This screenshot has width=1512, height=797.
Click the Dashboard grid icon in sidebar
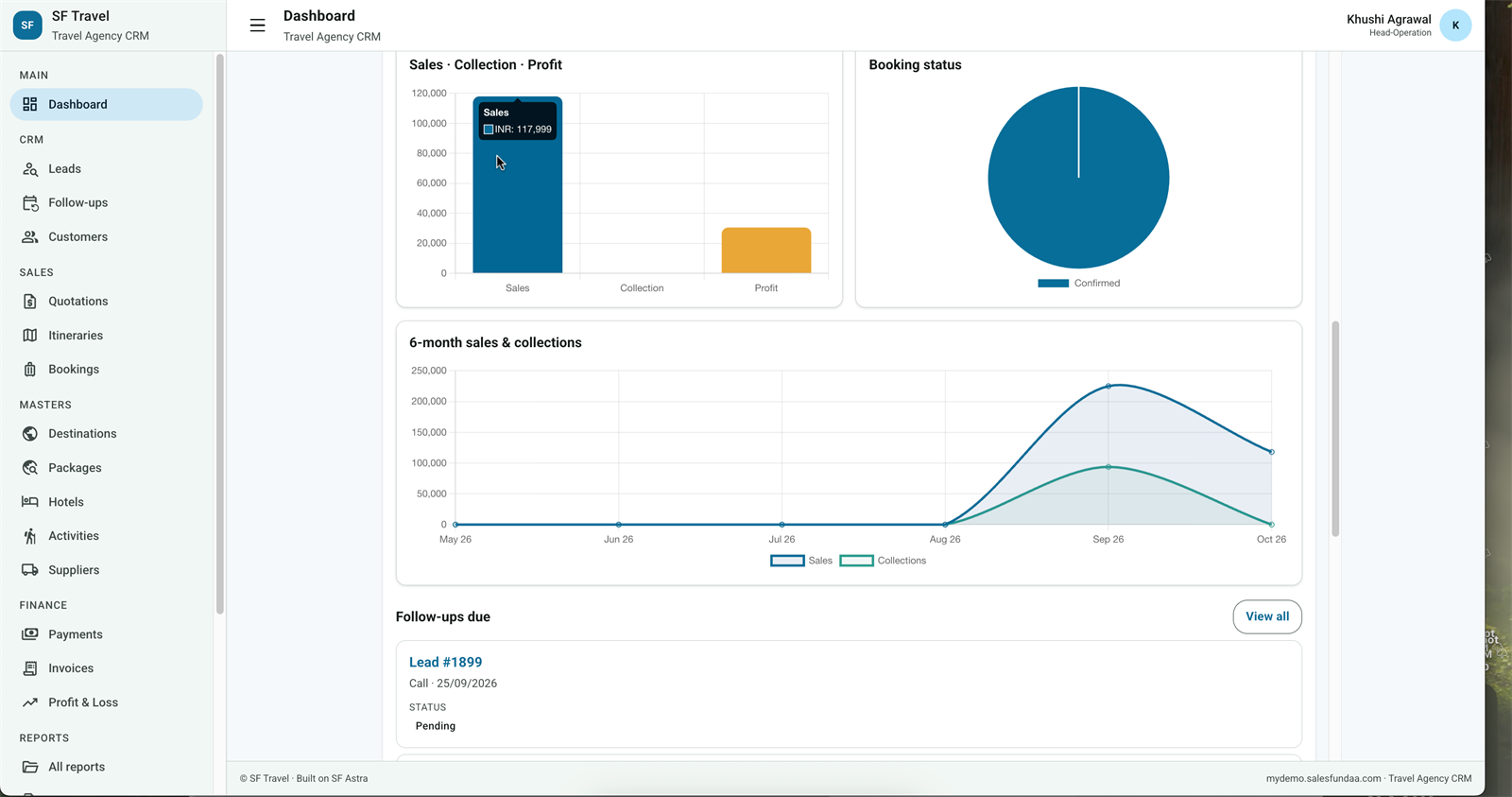coord(30,104)
